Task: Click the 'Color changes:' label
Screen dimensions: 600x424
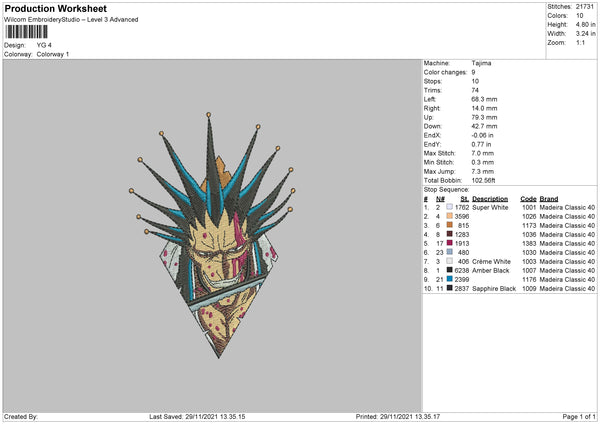Action: (445, 72)
